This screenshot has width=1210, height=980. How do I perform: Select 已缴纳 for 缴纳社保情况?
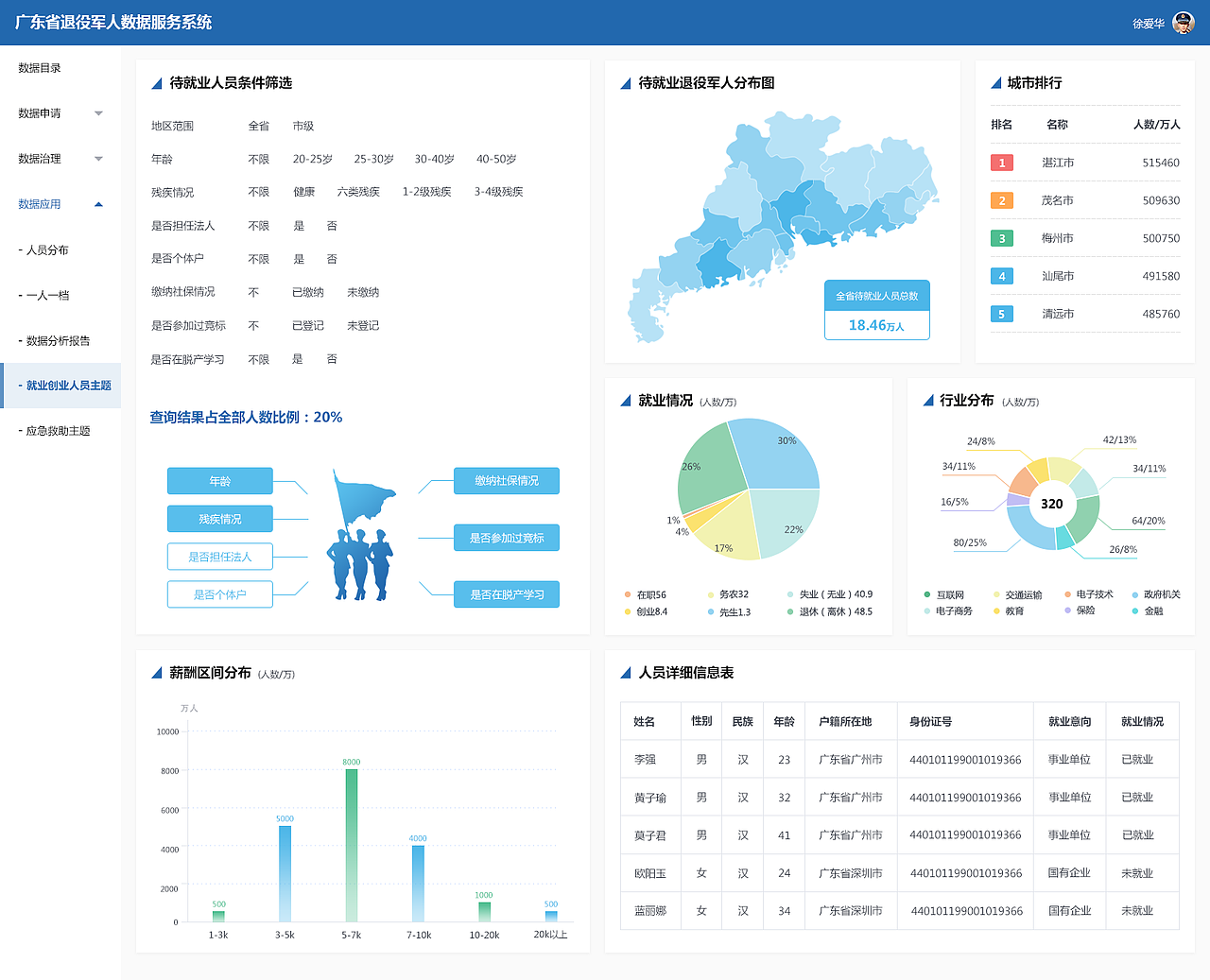(308, 292)
